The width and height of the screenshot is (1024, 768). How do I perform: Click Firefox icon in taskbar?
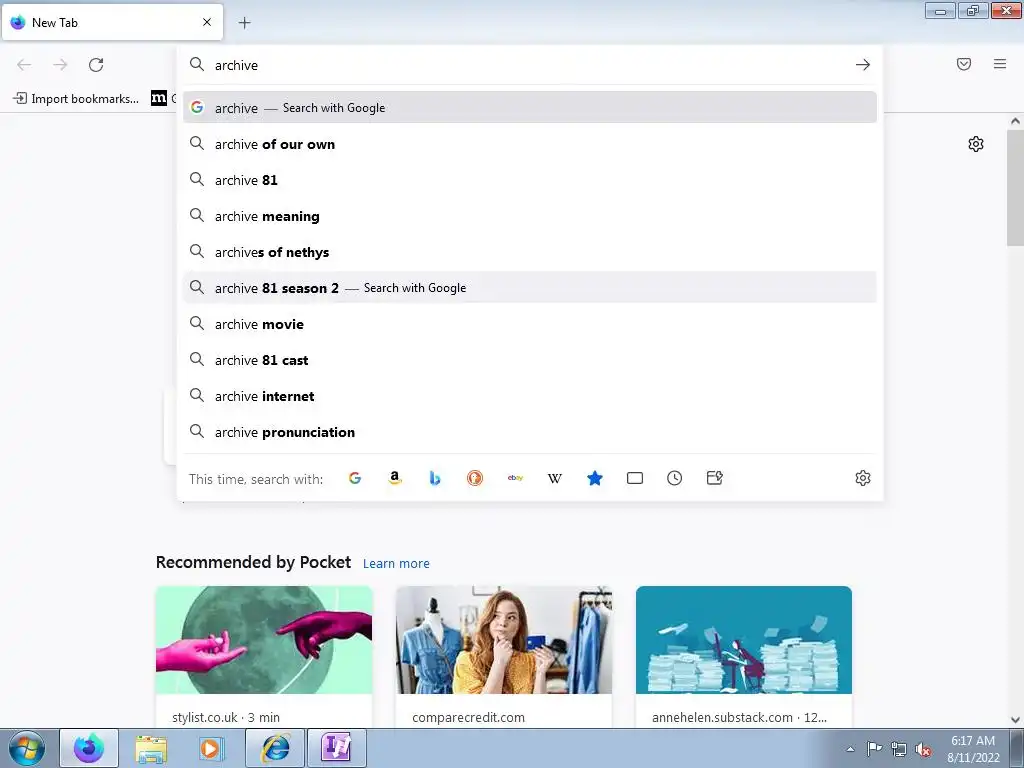tap(89, 748)
